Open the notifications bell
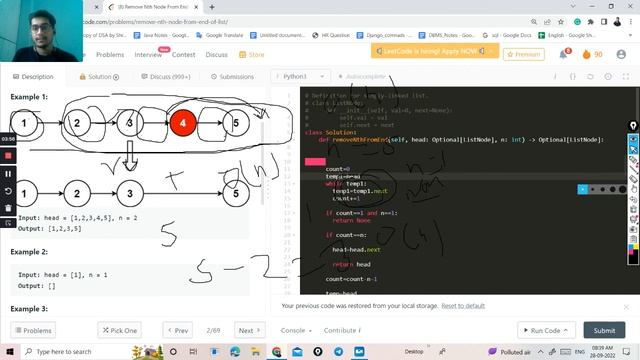The image size is (640, 360). pyautogui.click(x=563, y=54)
